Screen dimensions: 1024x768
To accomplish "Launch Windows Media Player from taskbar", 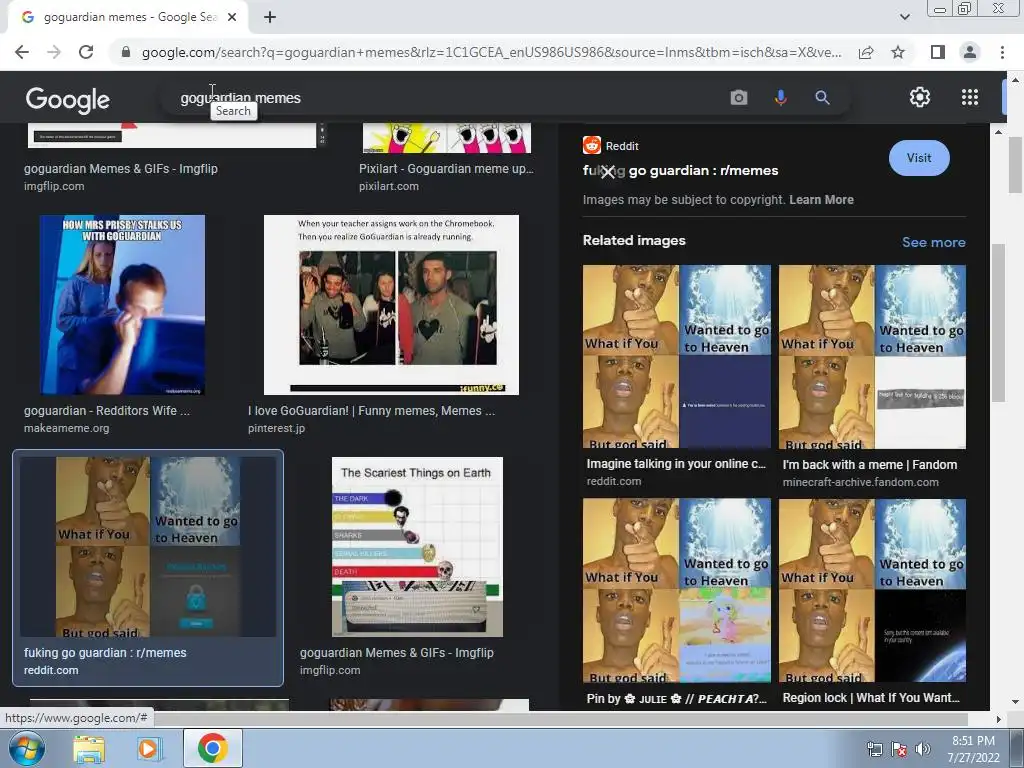I will (150, 749).
